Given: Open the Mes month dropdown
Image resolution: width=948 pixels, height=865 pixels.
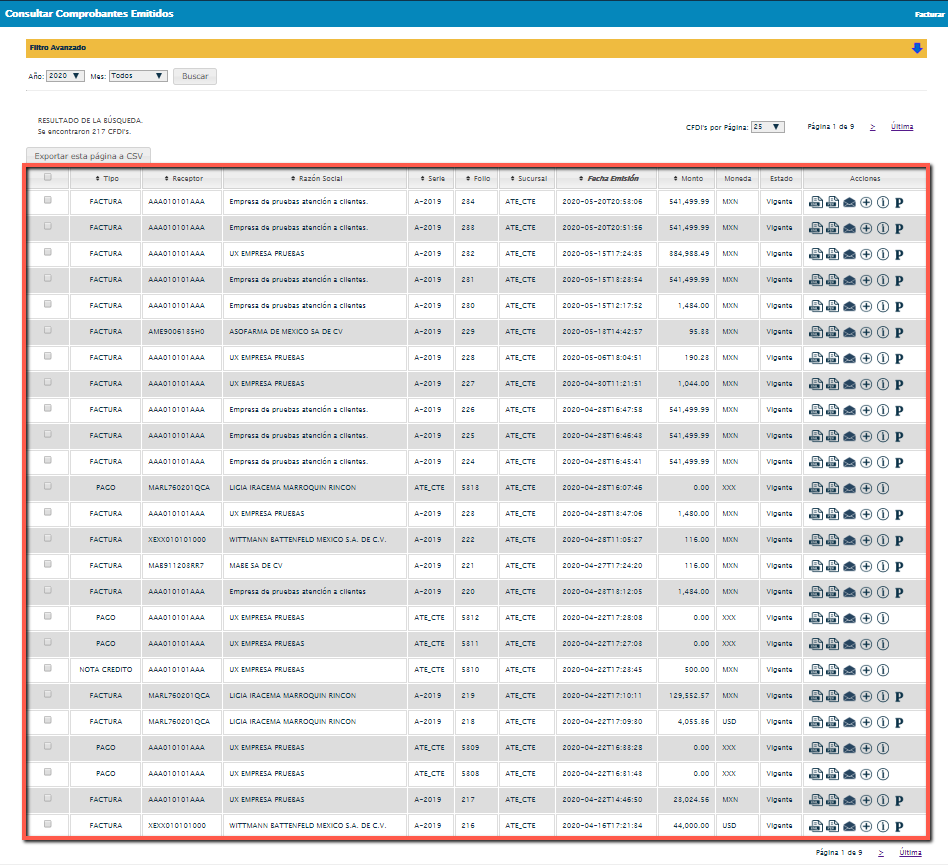Looking at the screenshot, I should [x=138, y=76].
